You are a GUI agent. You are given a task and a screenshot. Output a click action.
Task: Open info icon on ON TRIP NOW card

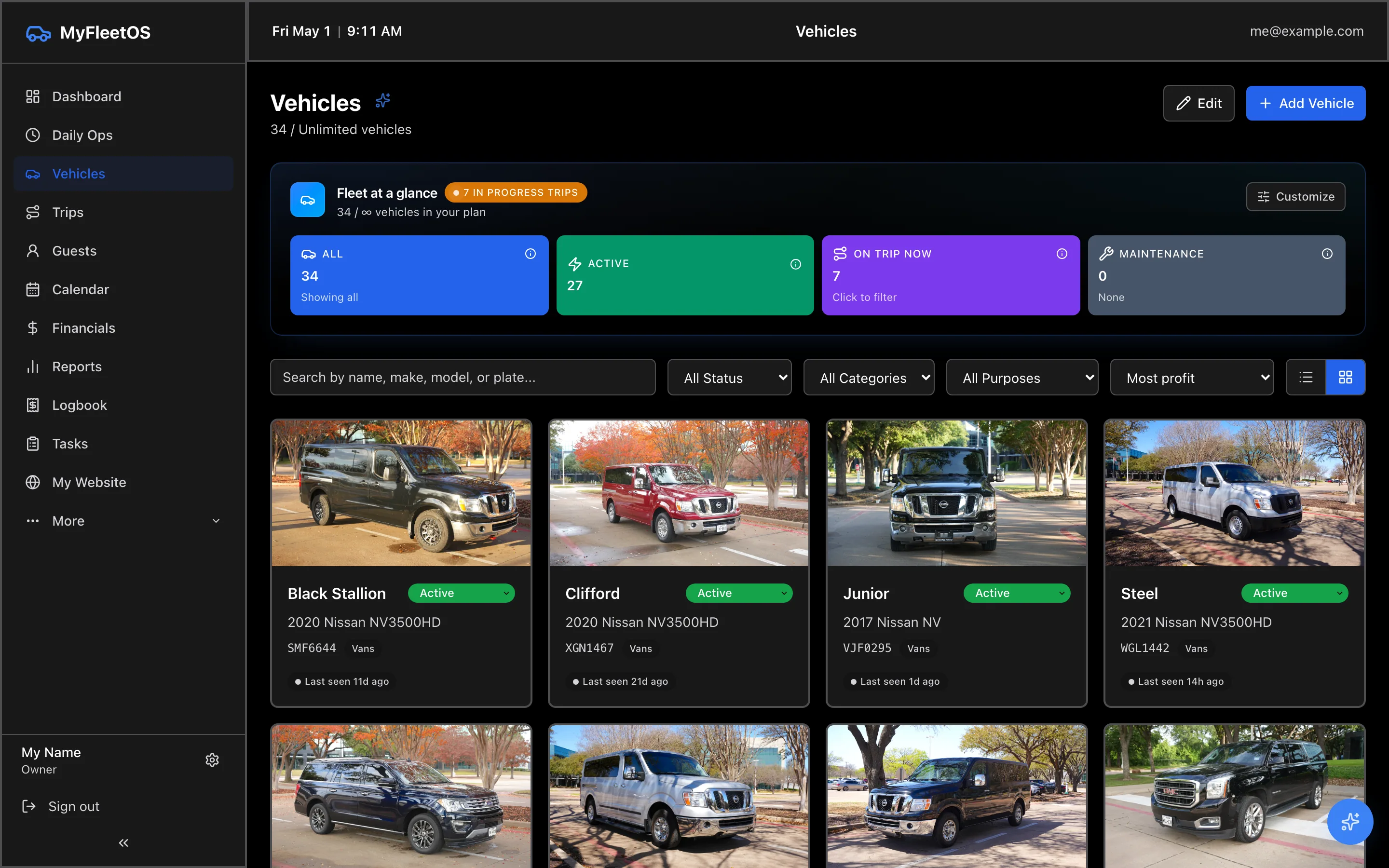tap(1062, 254)
